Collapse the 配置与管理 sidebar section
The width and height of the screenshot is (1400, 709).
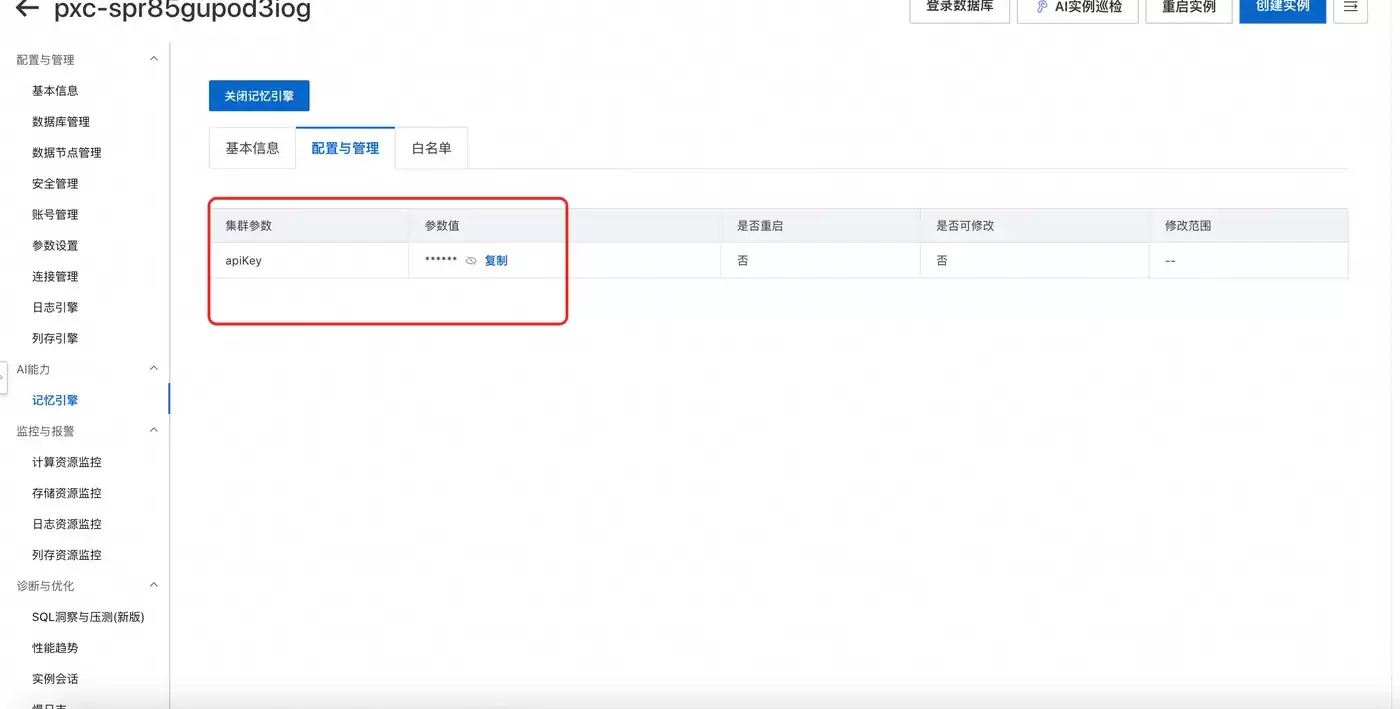point(154,60)
